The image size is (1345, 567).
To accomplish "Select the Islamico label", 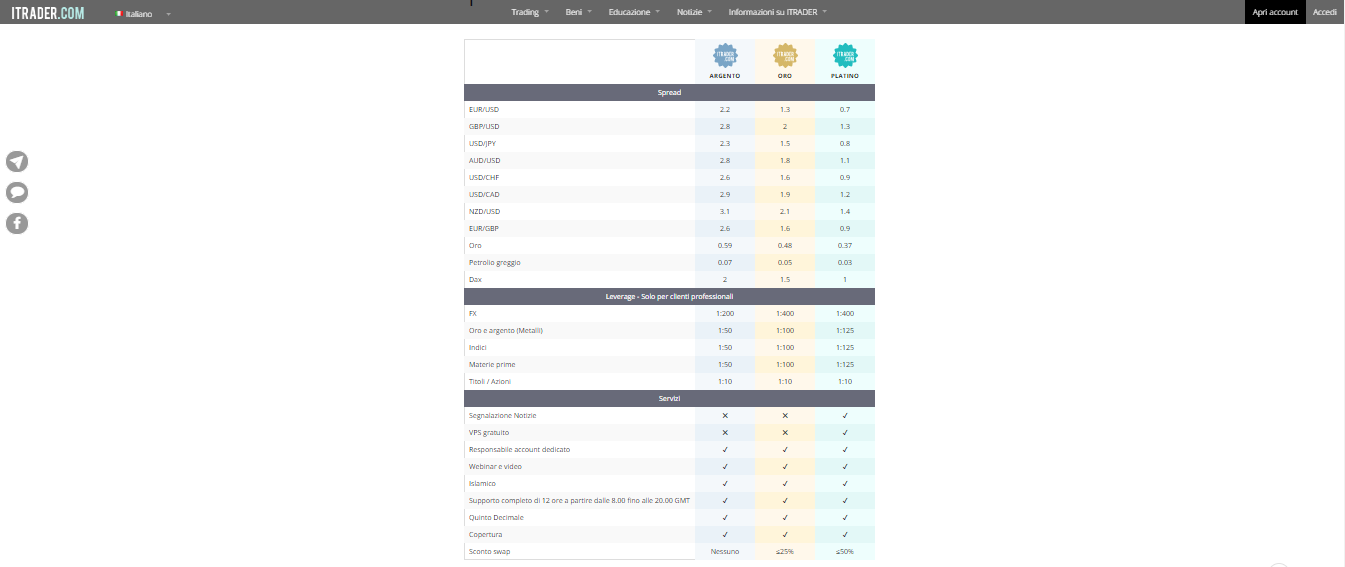I will 482,483.
